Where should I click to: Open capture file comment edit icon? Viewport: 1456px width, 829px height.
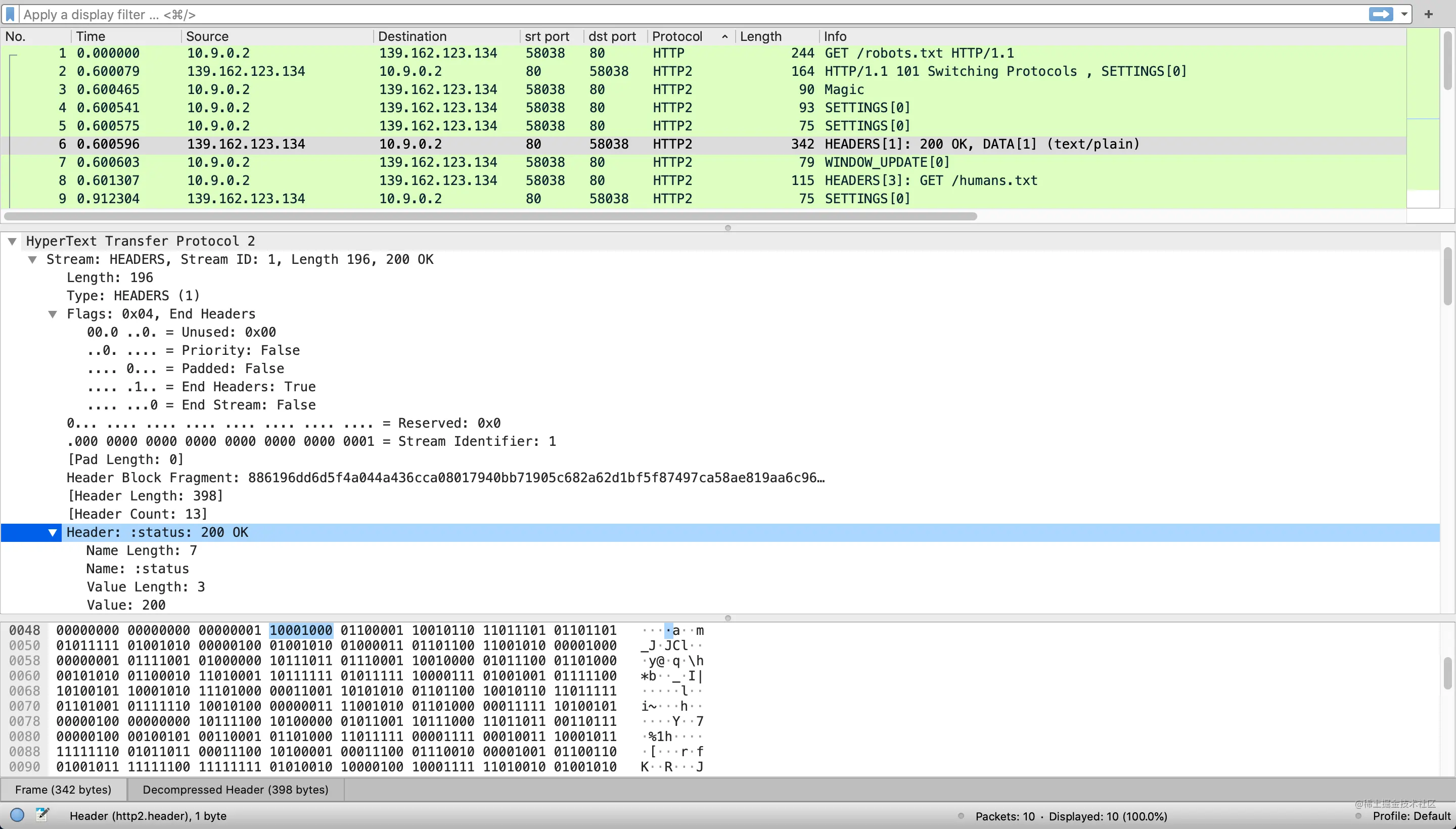click(x=42, y=815)
